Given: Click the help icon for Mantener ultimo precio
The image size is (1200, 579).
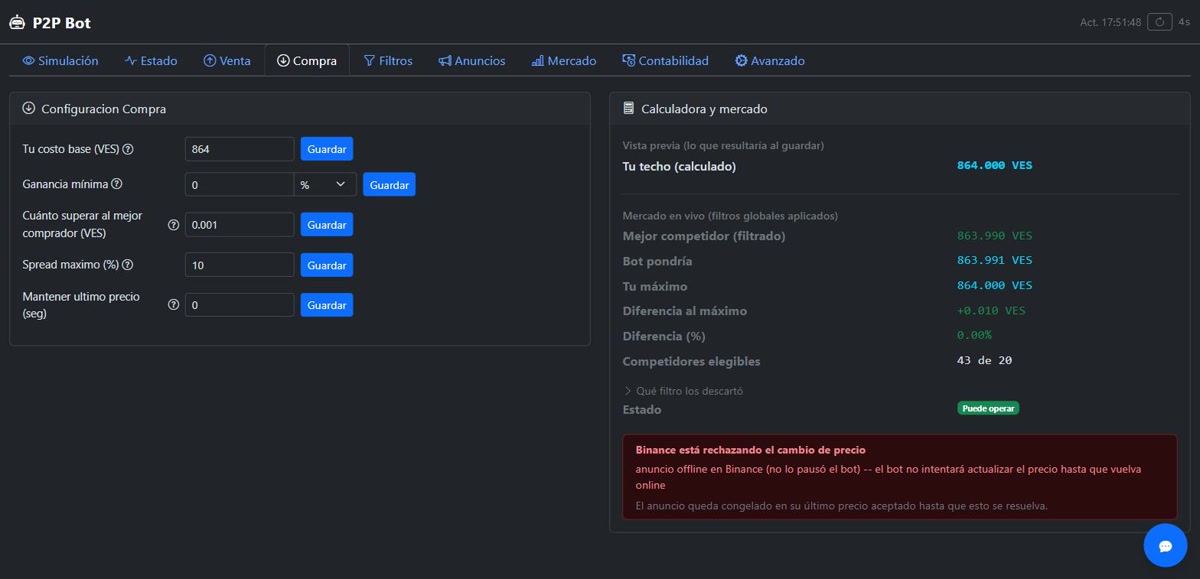Looking at the screenshot, I should tap(173, 305).
